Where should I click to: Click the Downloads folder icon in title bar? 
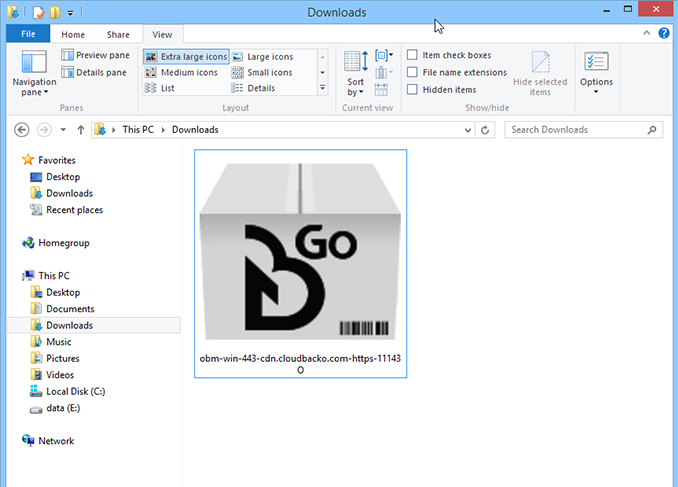[13, 12]
